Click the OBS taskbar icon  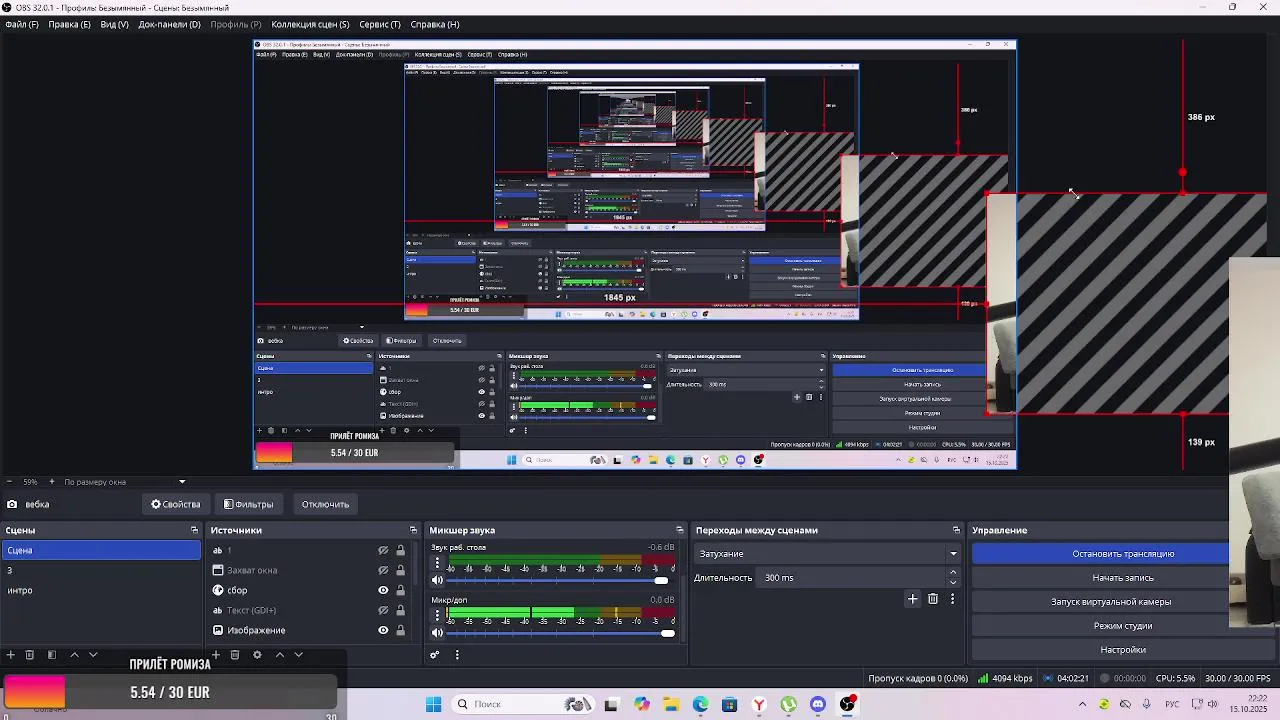click(848, 704)
